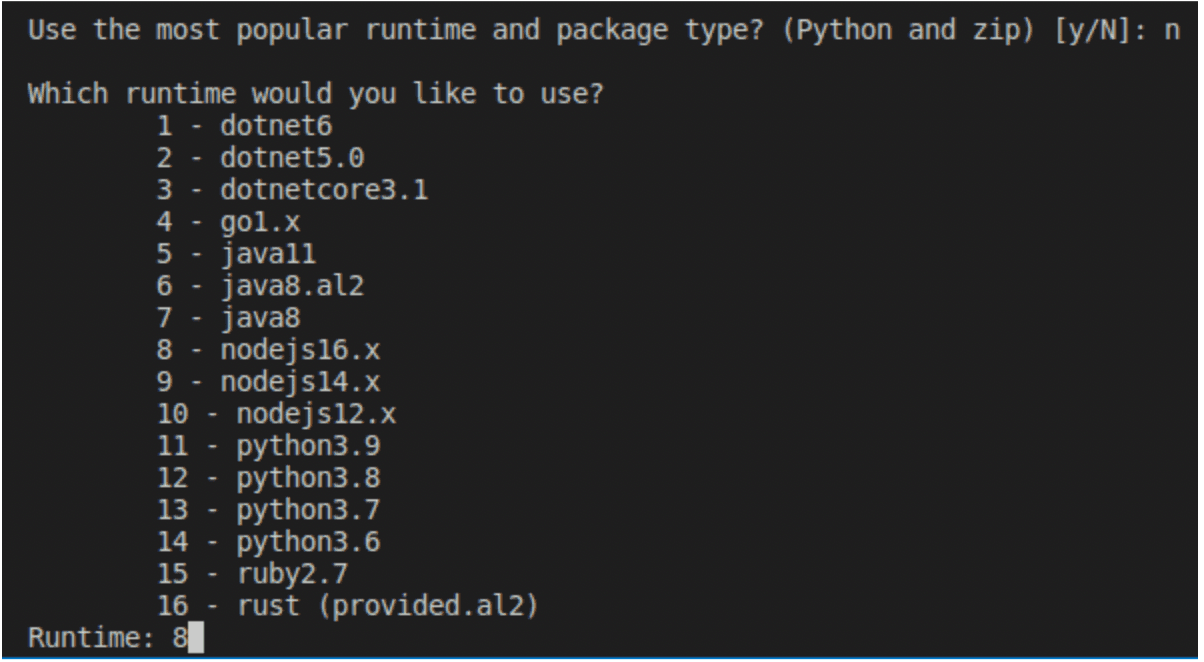Select the "12 - python3.8" option
This screenshot has width=1204, height=662.
coord(268,478)
